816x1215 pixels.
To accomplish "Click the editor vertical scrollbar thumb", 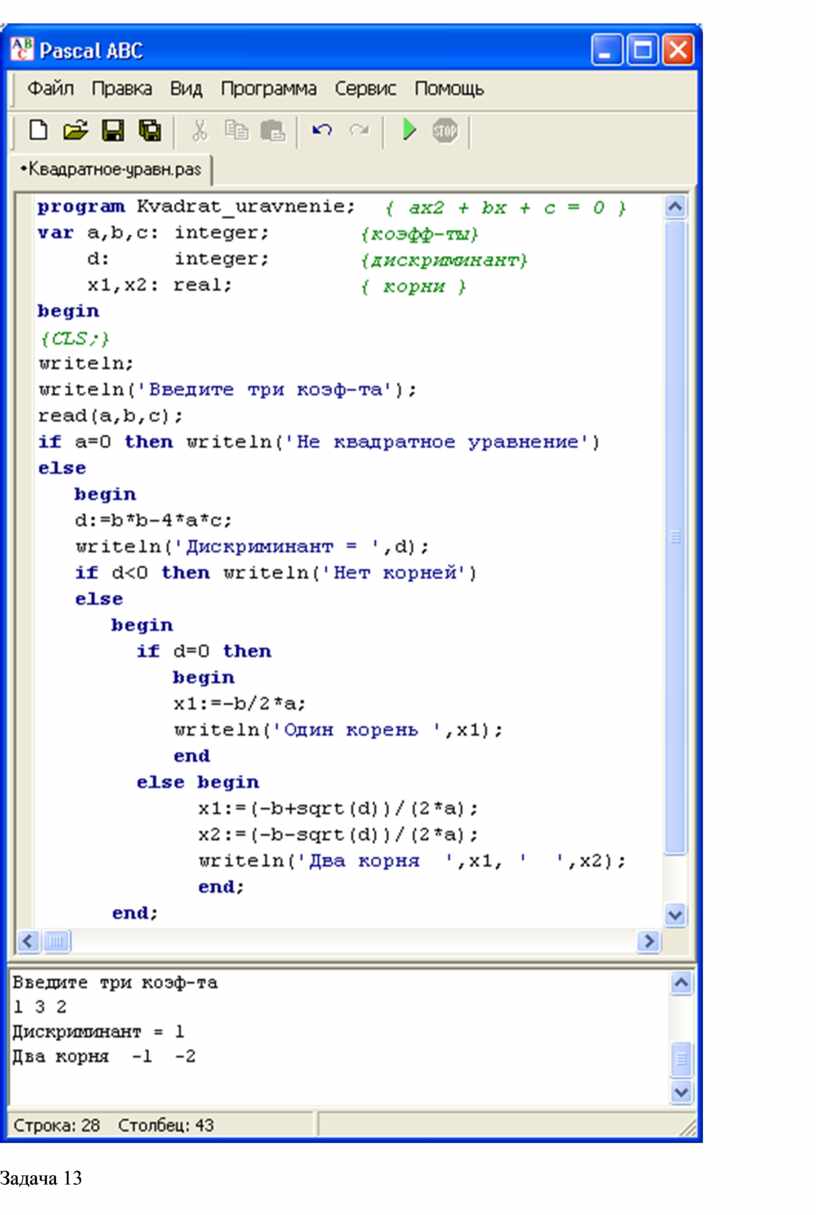I will [x=676, y=537].
